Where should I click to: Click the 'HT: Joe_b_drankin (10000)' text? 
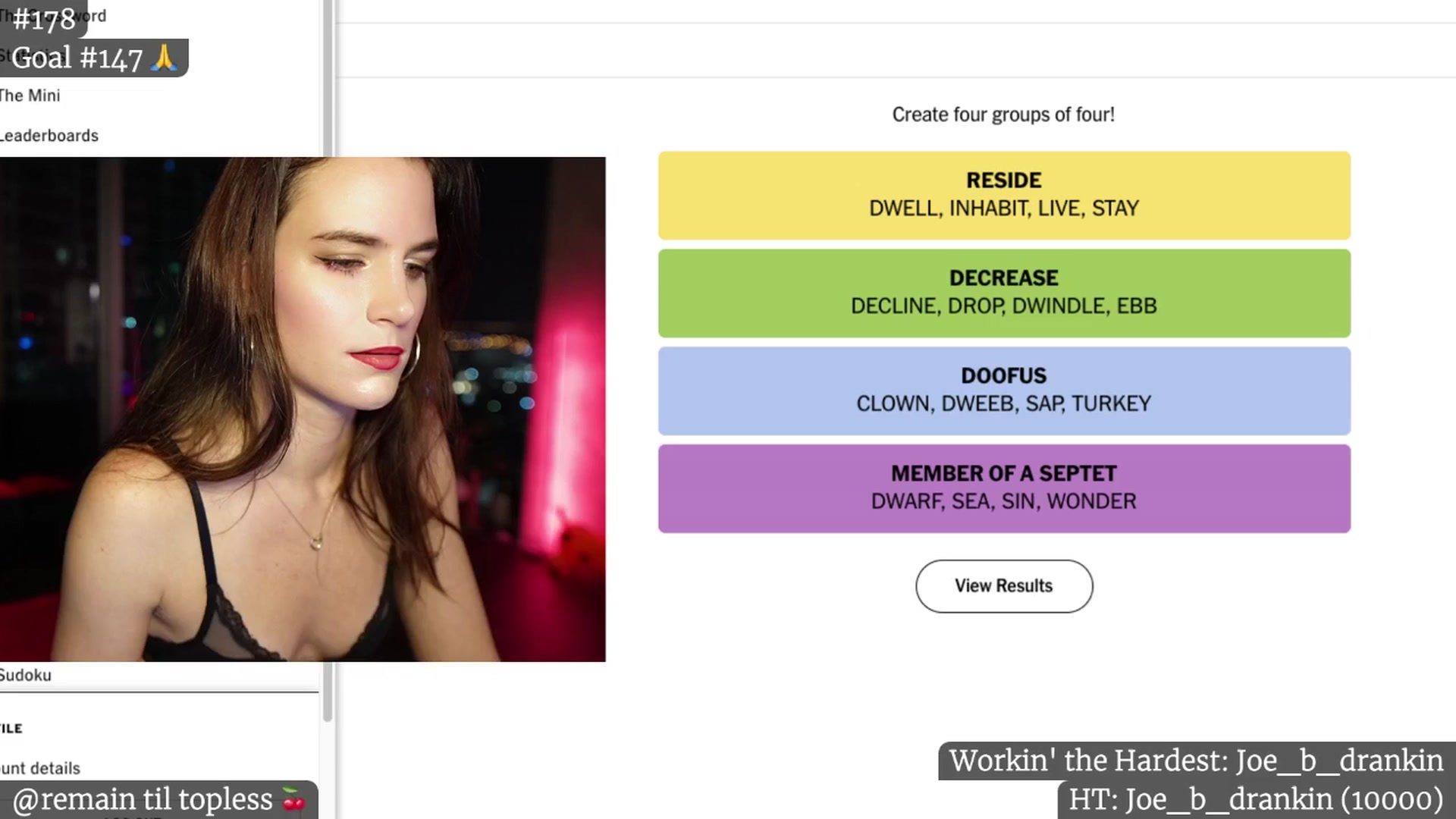(1256, 799)
